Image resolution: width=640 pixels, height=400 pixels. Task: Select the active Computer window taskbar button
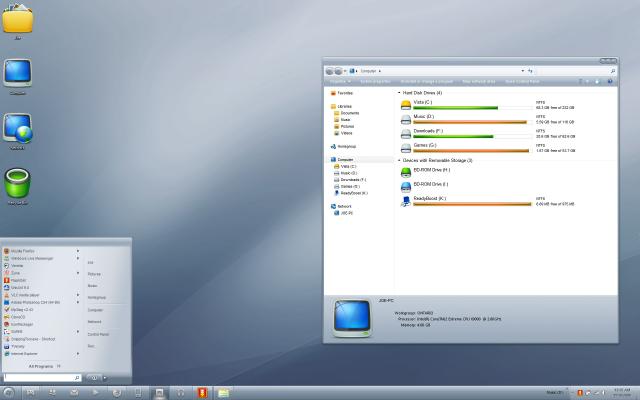[x=160, y=393]
